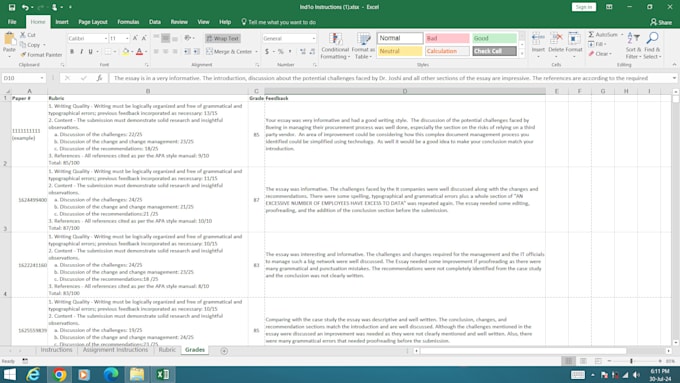Apply fill color highlight
680x383 pixels.
[125, 52]
